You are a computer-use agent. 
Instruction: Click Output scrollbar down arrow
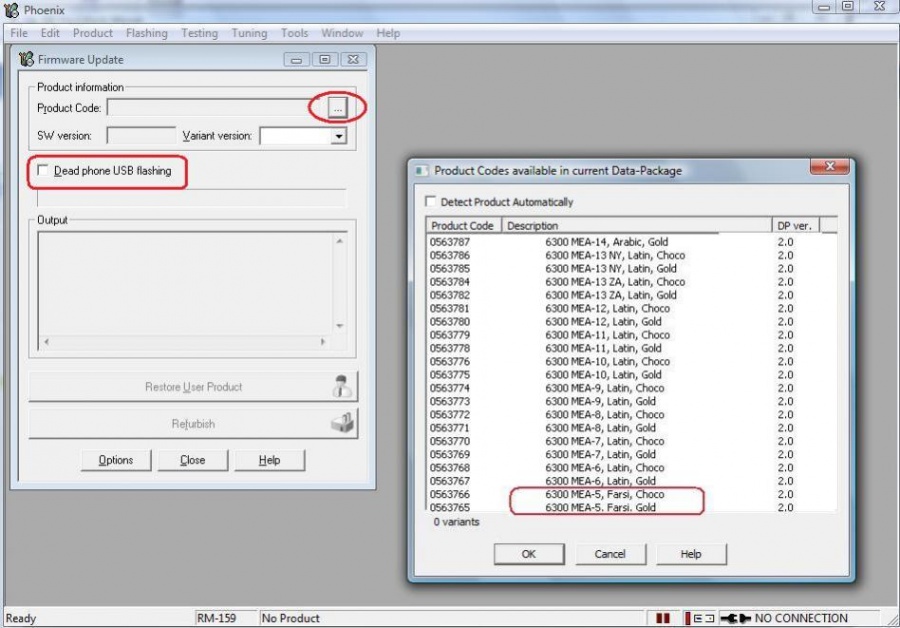pyautogui.click(x=340, y=325)
